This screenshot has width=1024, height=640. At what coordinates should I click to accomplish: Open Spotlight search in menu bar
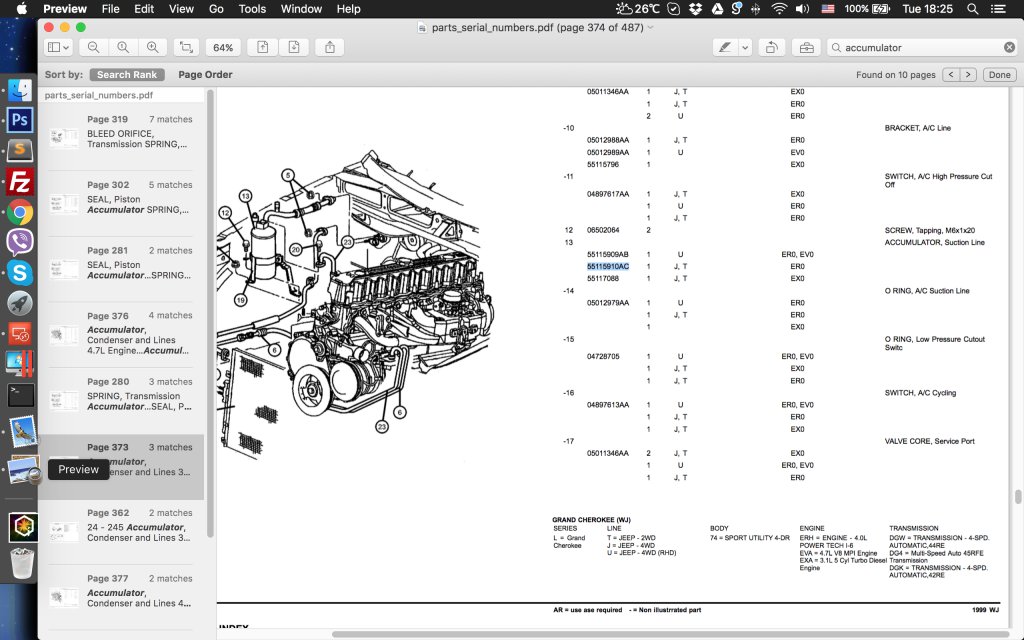pos(972,8)
